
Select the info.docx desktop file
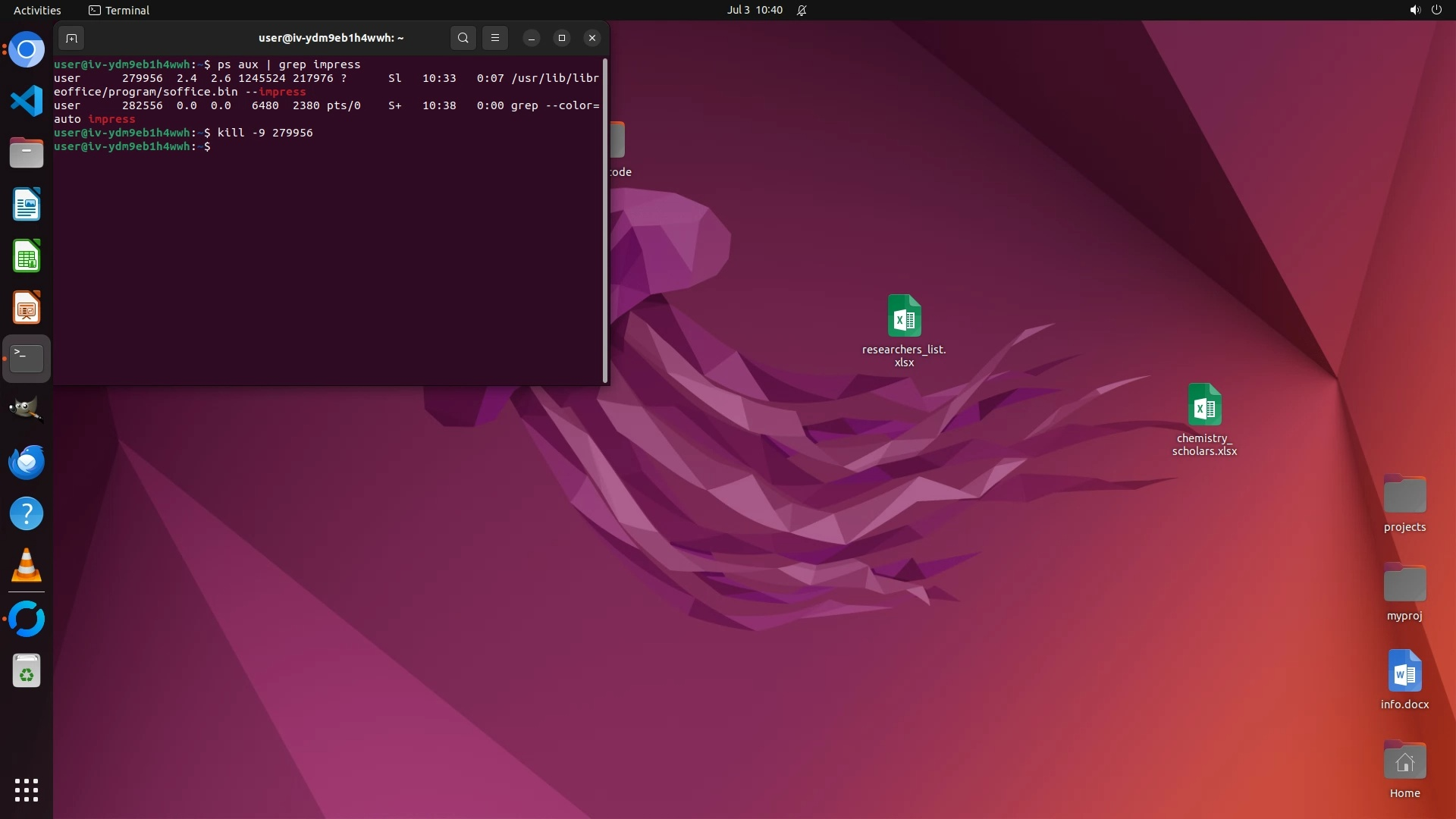(1404, 671)
